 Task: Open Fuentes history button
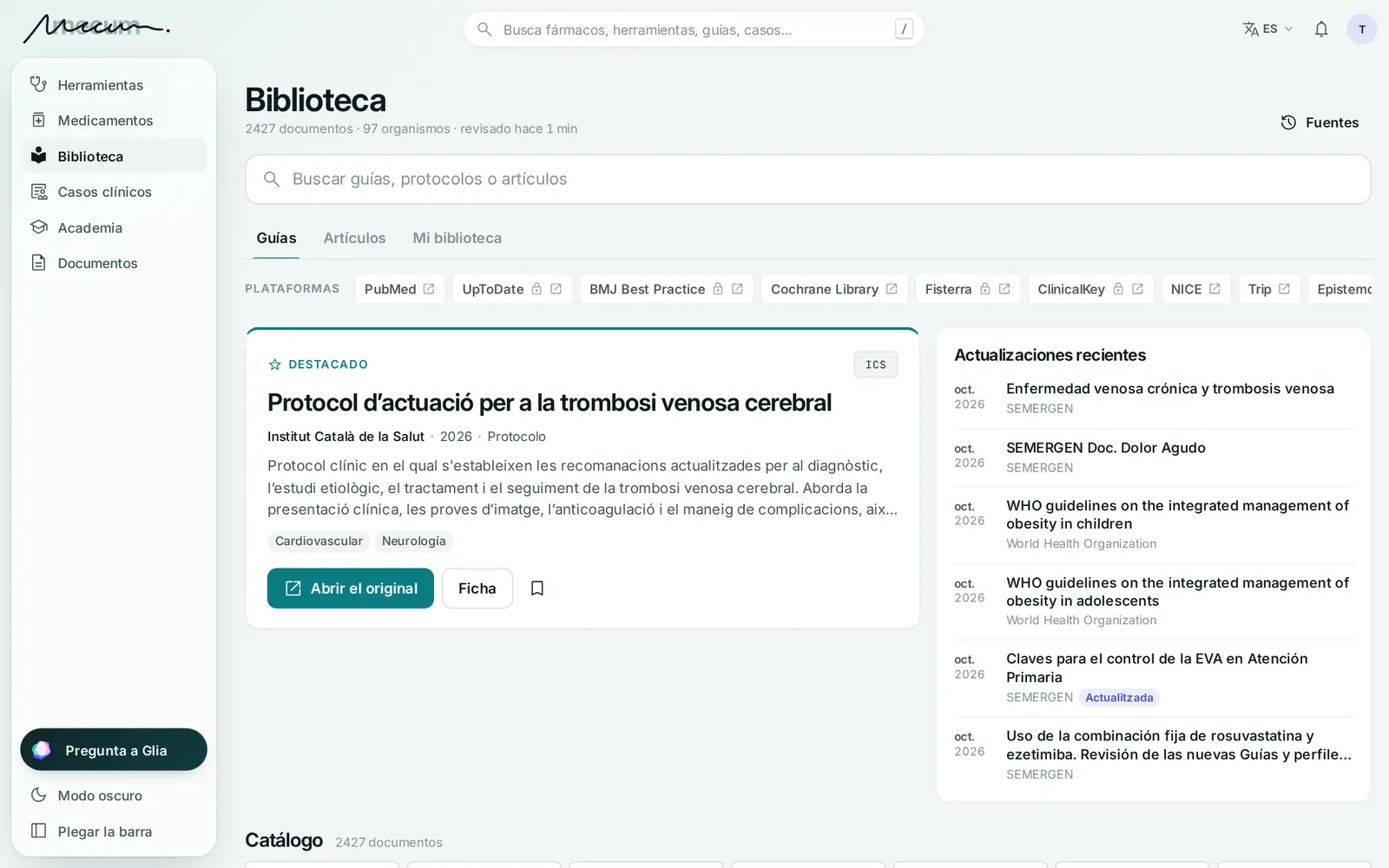click(x=1320, y=122)
